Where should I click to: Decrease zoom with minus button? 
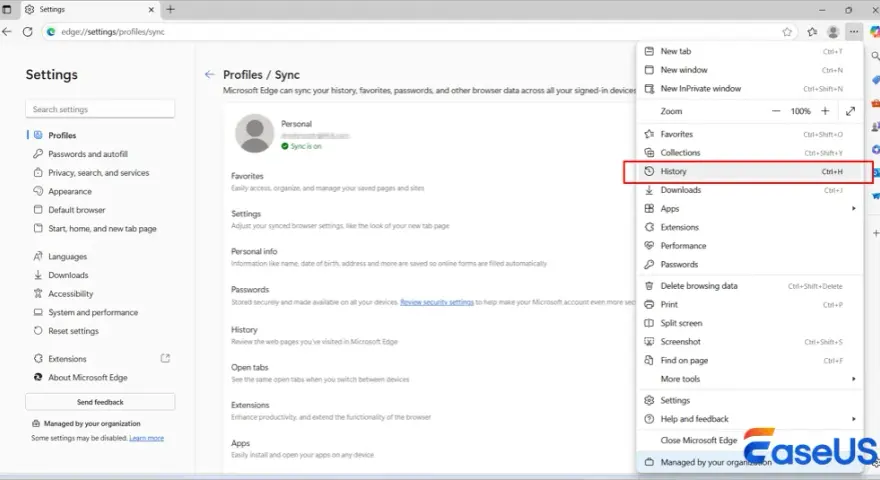click(776, 111)
